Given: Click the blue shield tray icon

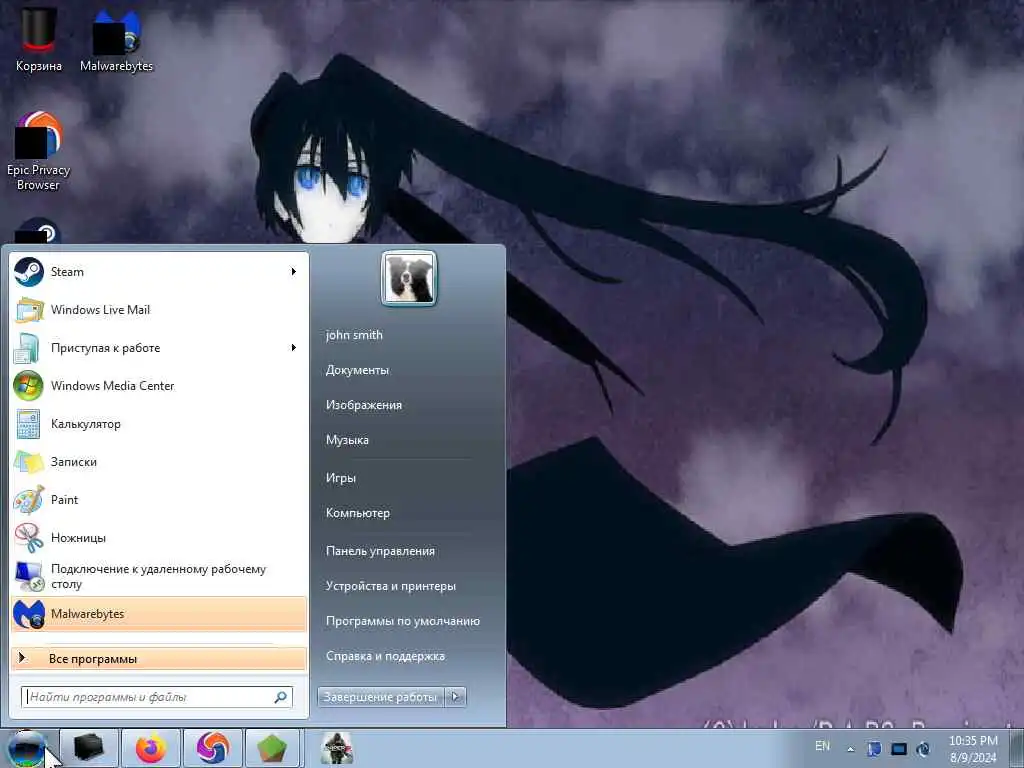Looking at the screenshot, I should (874, 749).
